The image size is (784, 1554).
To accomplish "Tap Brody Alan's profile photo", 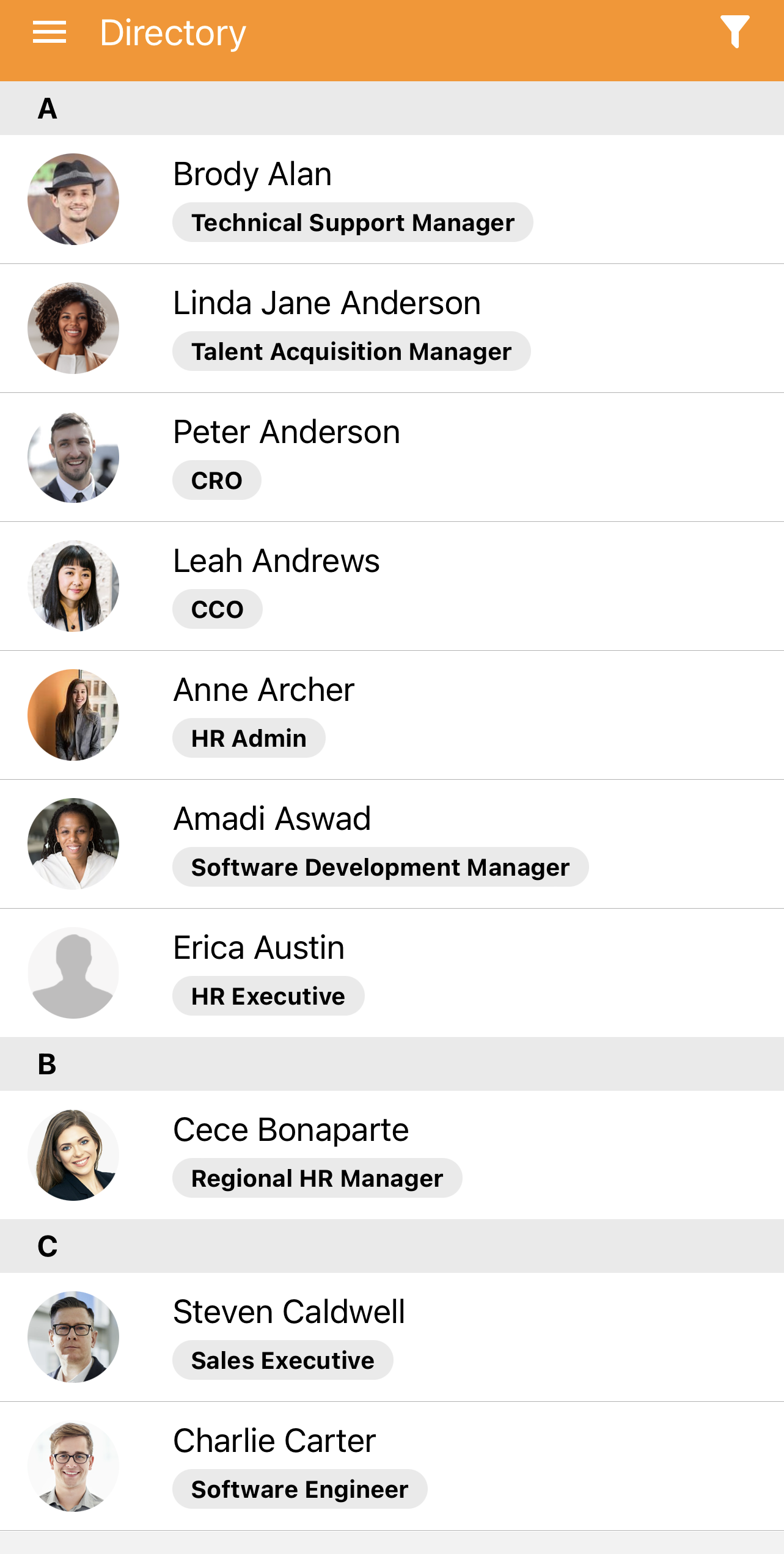I will [73, 199].
